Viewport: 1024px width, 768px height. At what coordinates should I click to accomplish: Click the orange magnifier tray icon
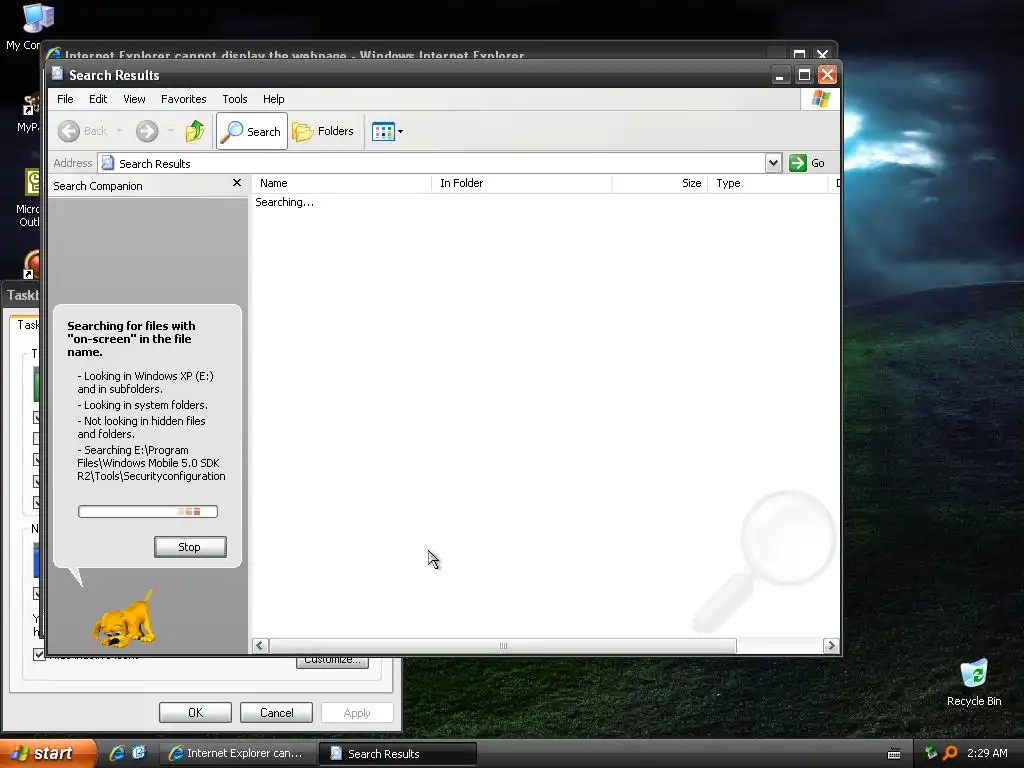pos(950,753)
